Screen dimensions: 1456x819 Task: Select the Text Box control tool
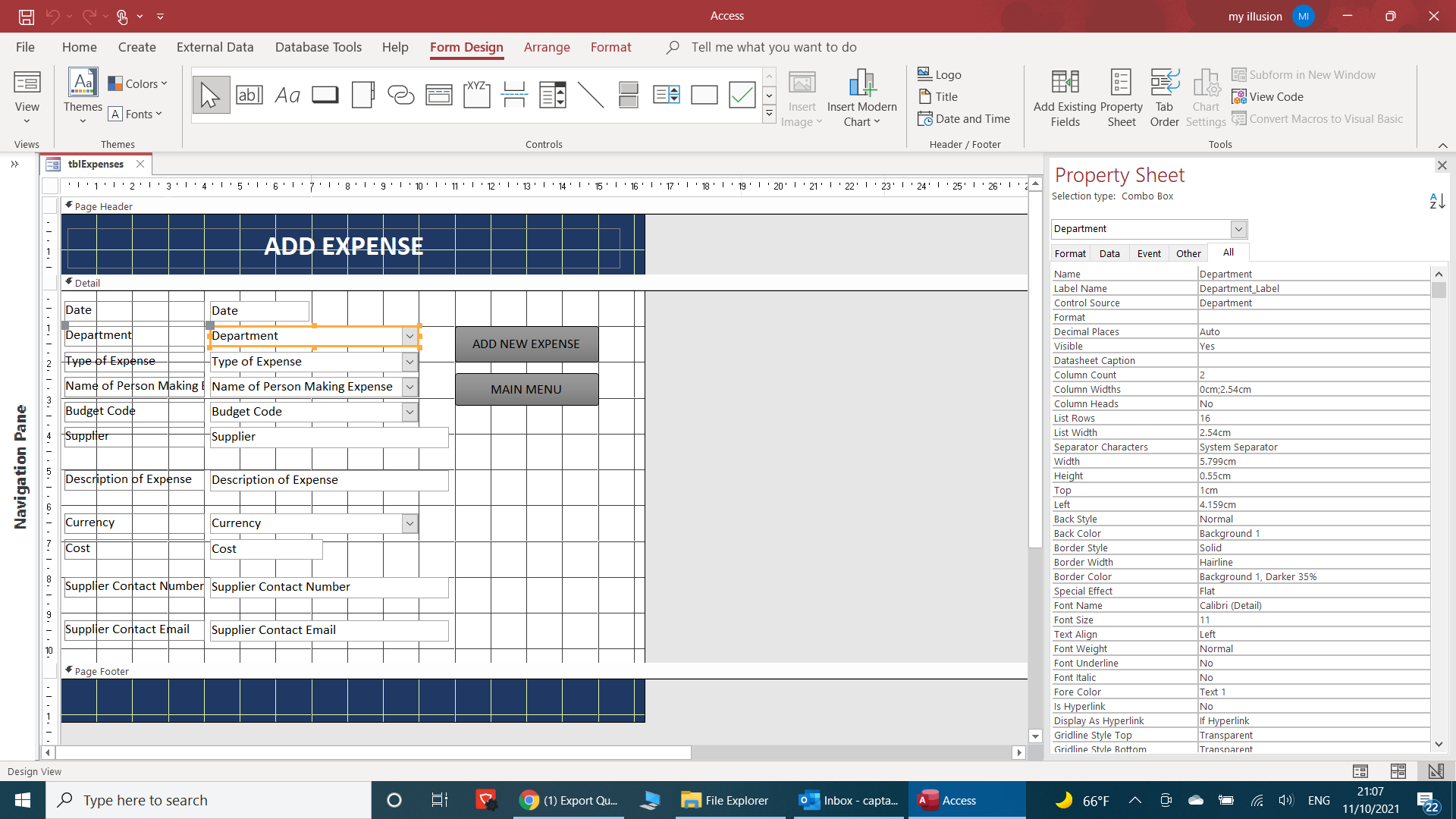(x=249, y=95)
